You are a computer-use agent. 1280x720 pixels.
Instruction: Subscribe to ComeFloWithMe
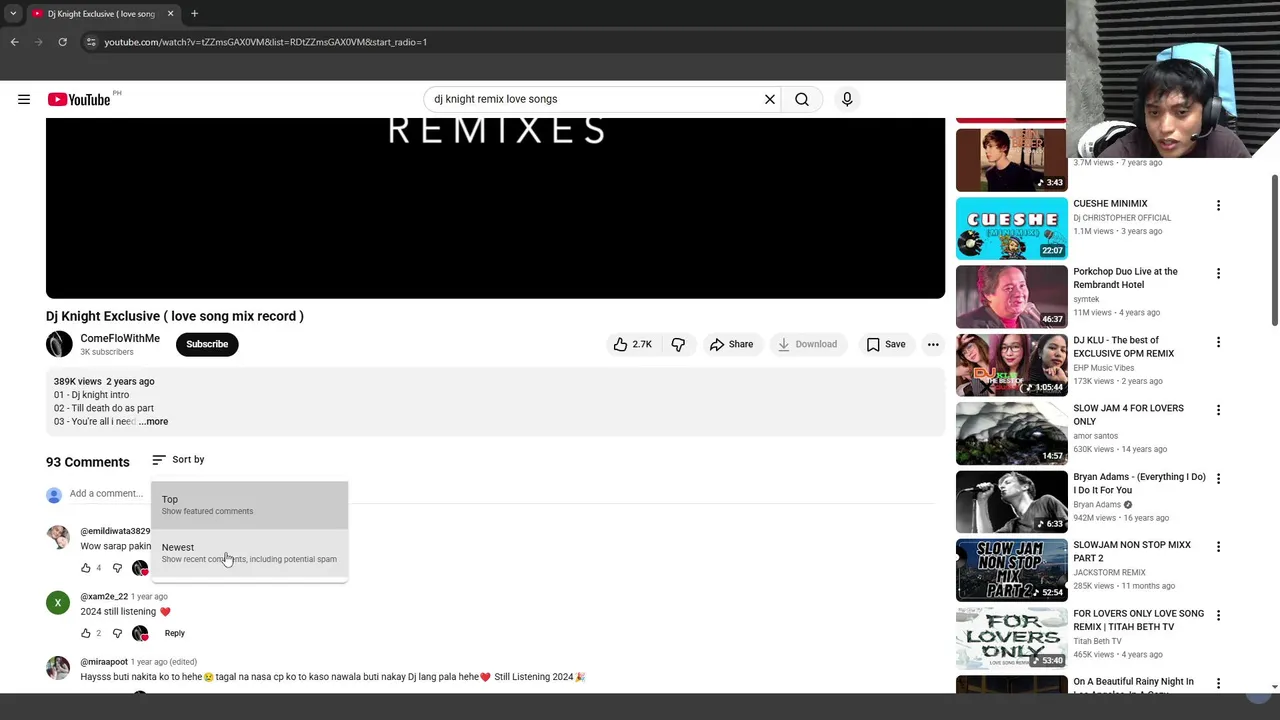point(207,344)
